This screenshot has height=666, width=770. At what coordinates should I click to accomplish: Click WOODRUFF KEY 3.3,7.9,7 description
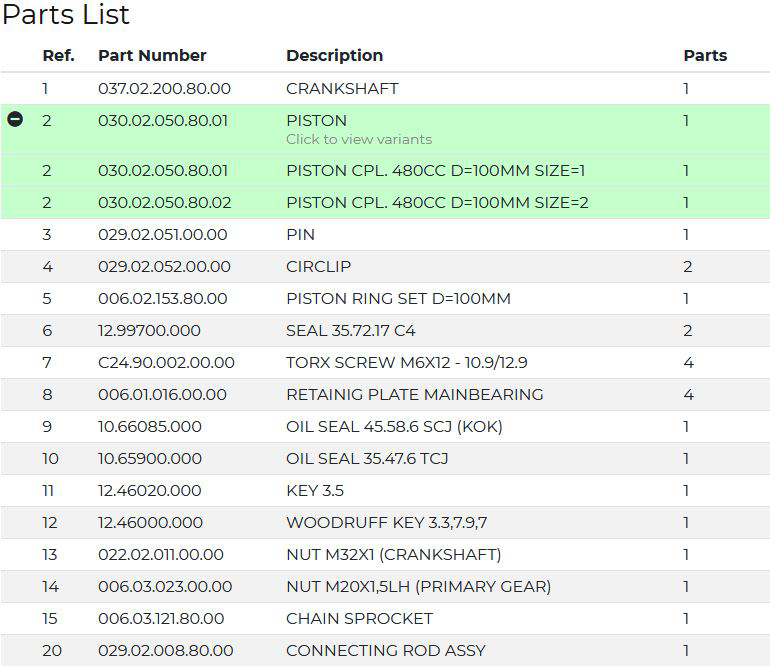[386, 522]
